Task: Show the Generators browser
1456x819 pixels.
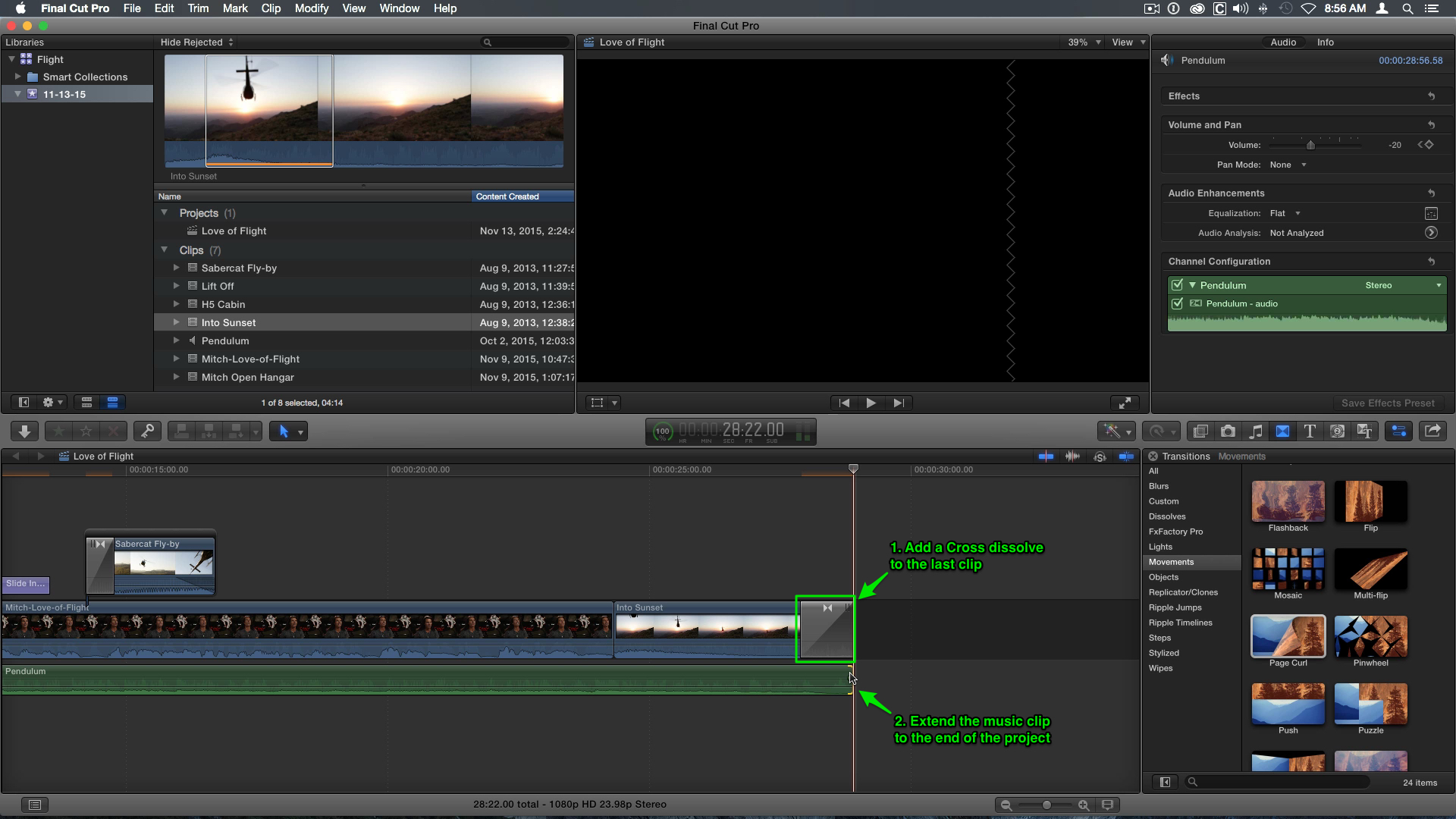Action: 1338,431
